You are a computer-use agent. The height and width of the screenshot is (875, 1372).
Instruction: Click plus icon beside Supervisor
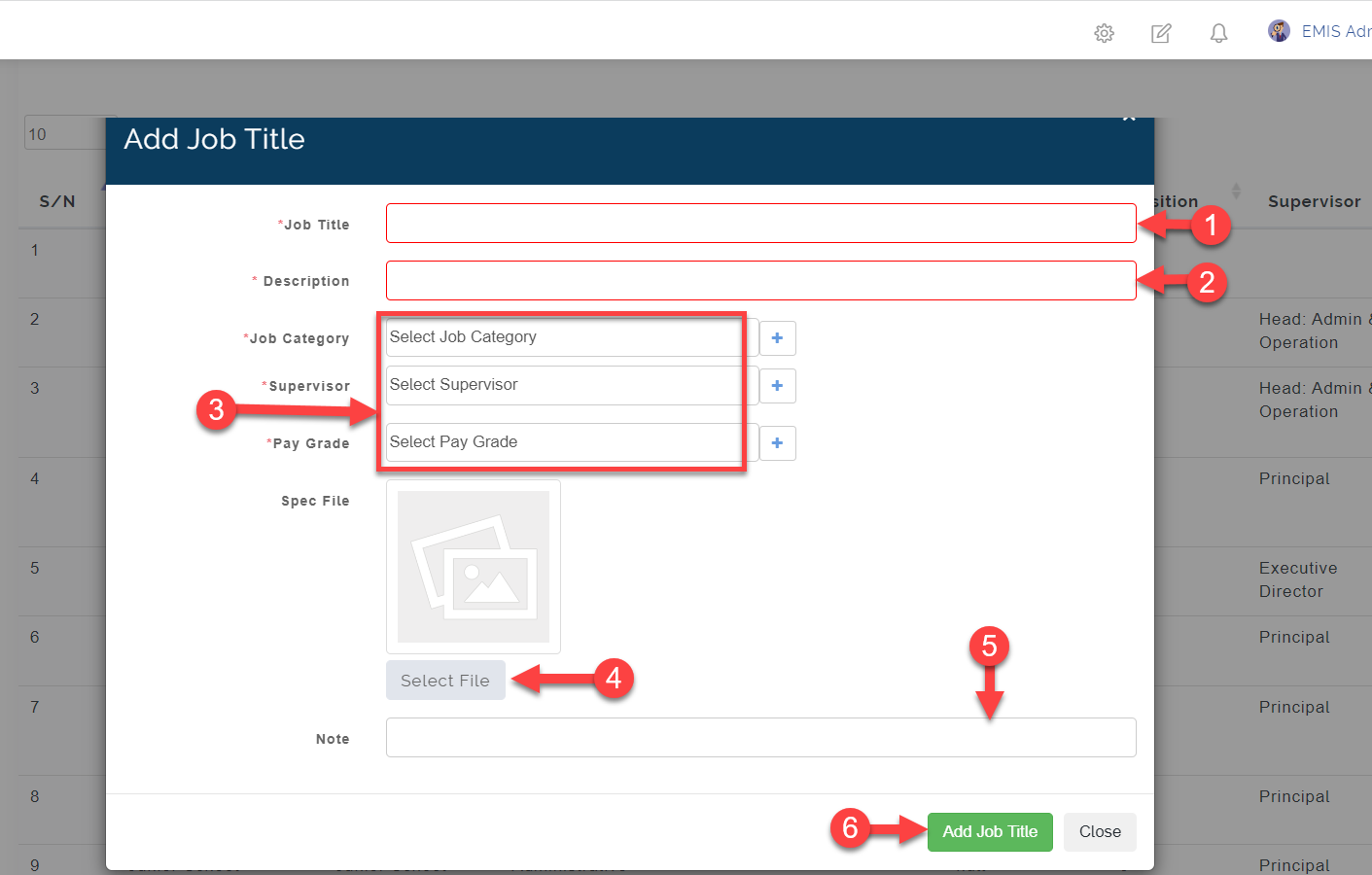tap(777, 386)
